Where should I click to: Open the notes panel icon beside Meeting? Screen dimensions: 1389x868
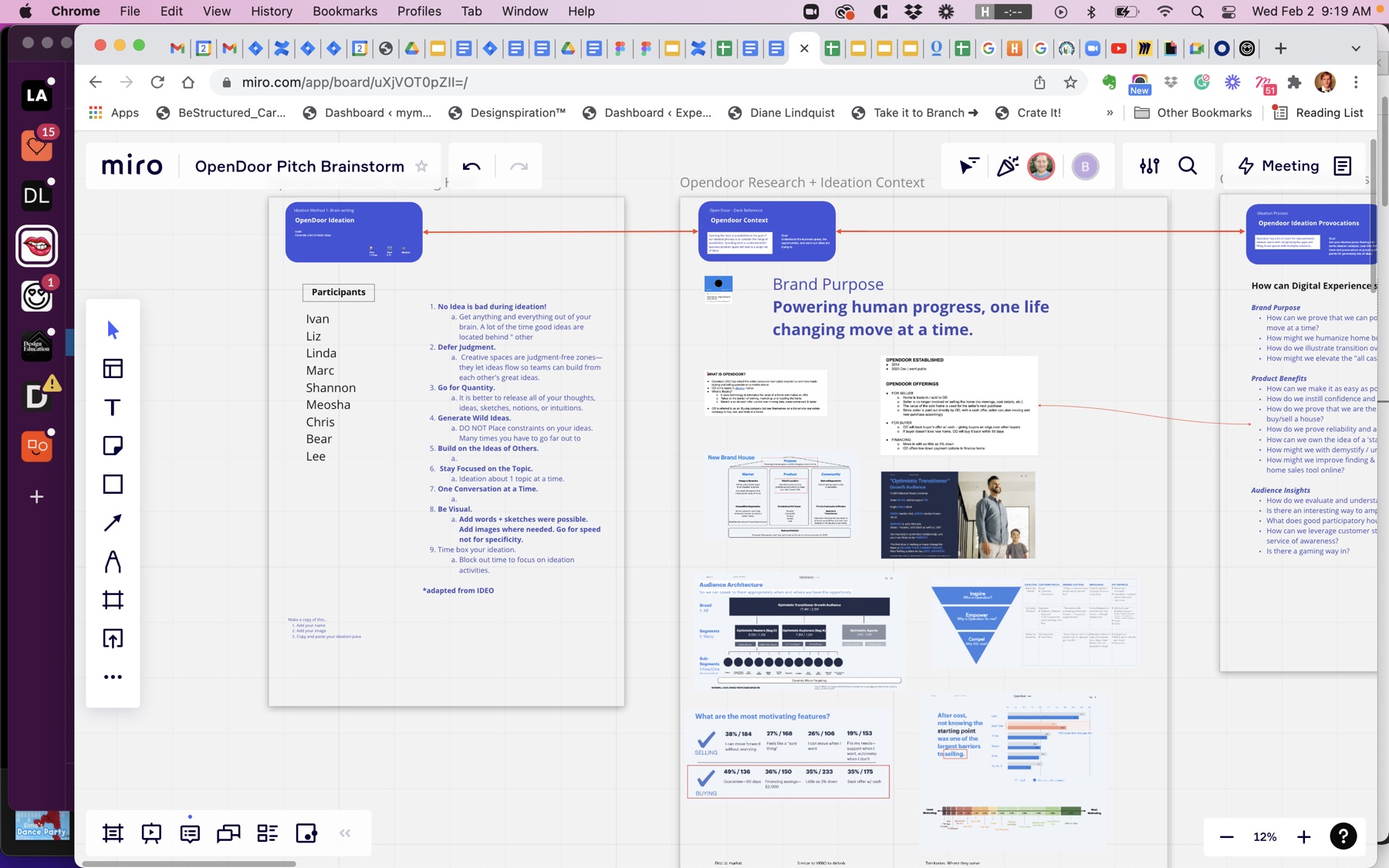click(x=1343, y=166)
